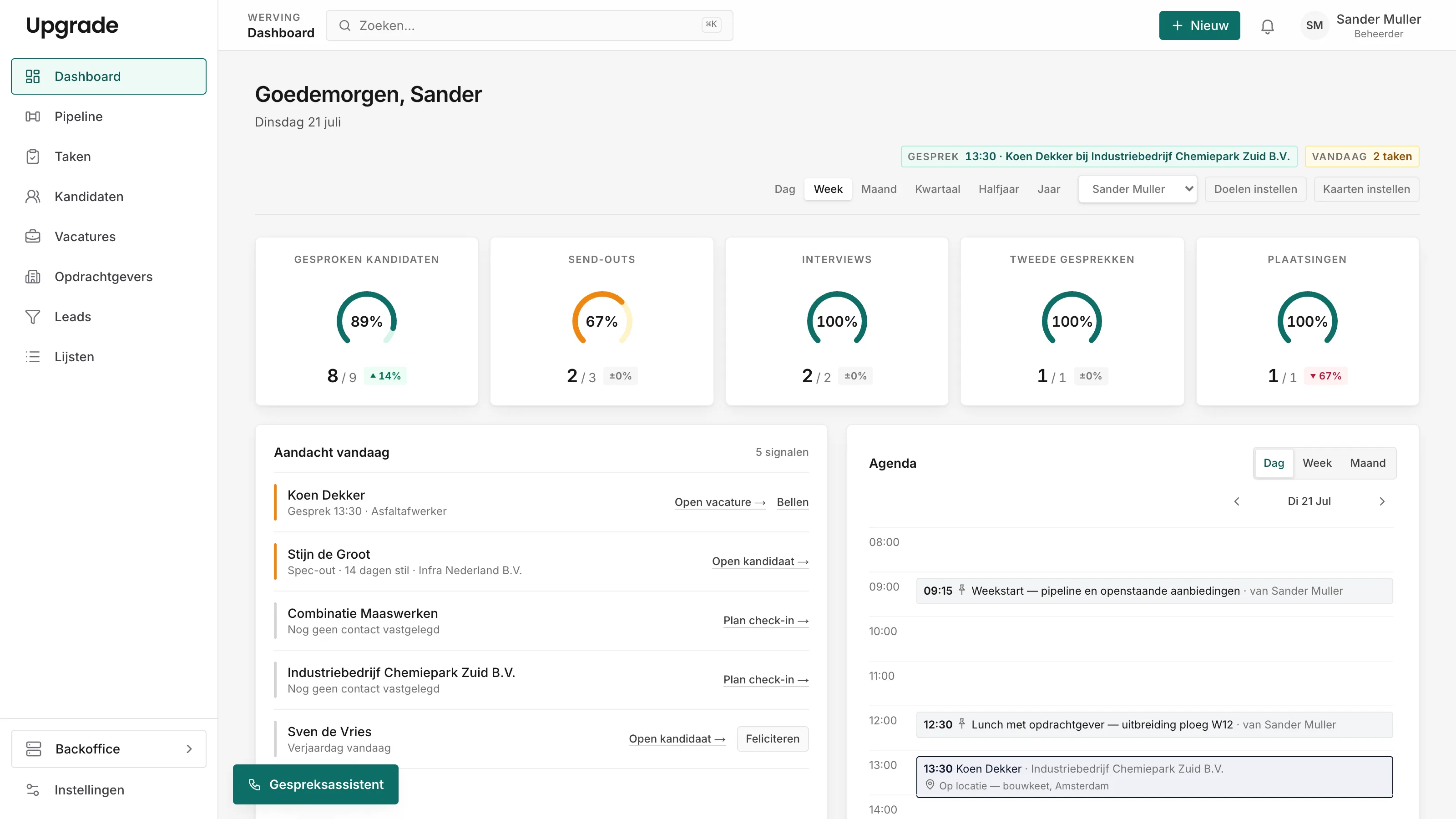
Task: Click the 14% increase badge
Action: 385,376
